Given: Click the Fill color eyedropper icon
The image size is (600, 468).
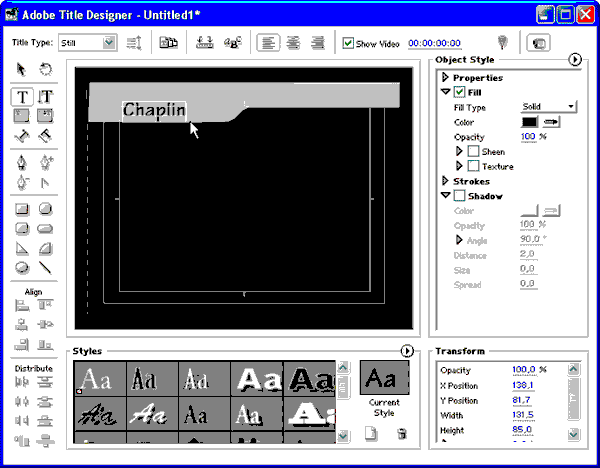Looking at the screenshot, I should point(551,122).
